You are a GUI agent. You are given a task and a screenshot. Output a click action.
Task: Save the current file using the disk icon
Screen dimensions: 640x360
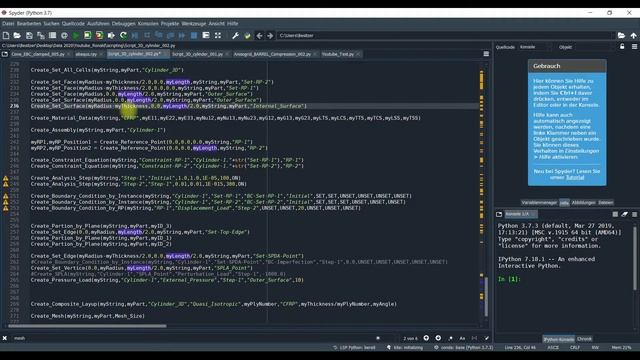(29, 36)
